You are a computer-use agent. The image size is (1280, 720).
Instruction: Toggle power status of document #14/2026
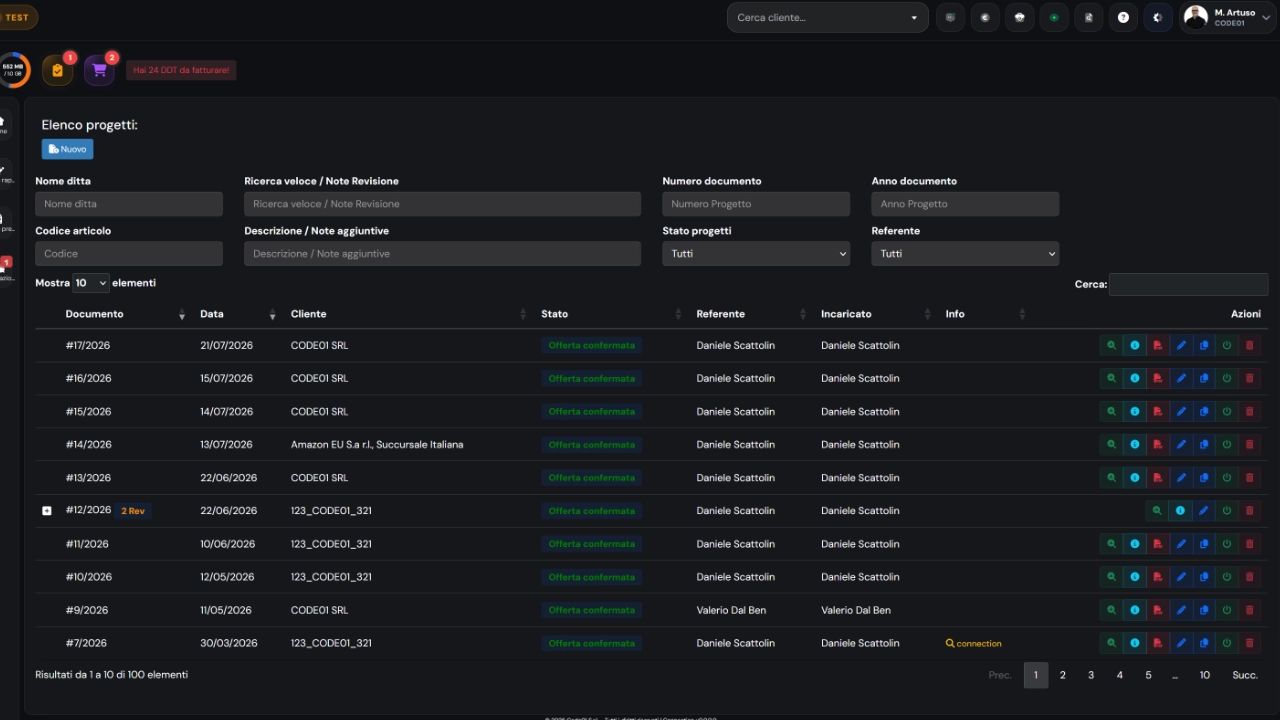click(1227, 444)
